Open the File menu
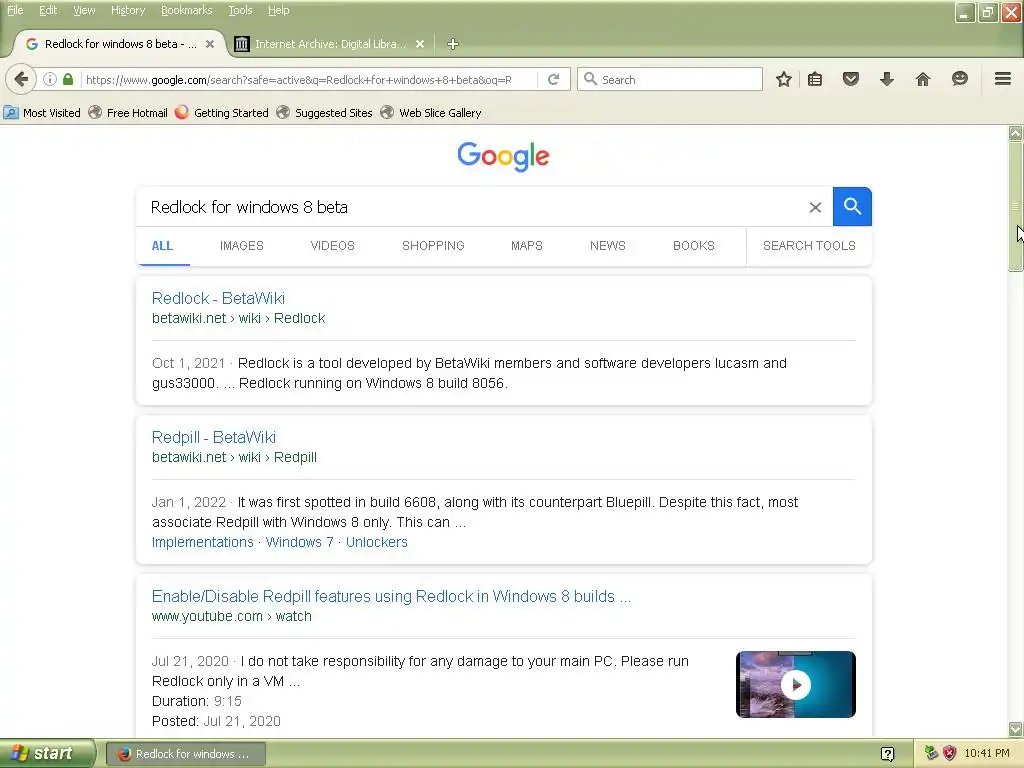Screen dimensions: 1024x768 point(15,10)
